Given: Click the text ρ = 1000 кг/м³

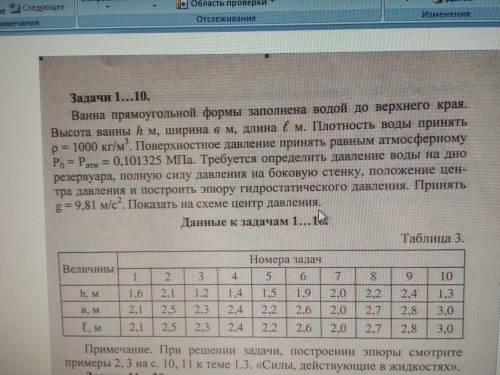Looking at the screenshot, I should (91, 147).
